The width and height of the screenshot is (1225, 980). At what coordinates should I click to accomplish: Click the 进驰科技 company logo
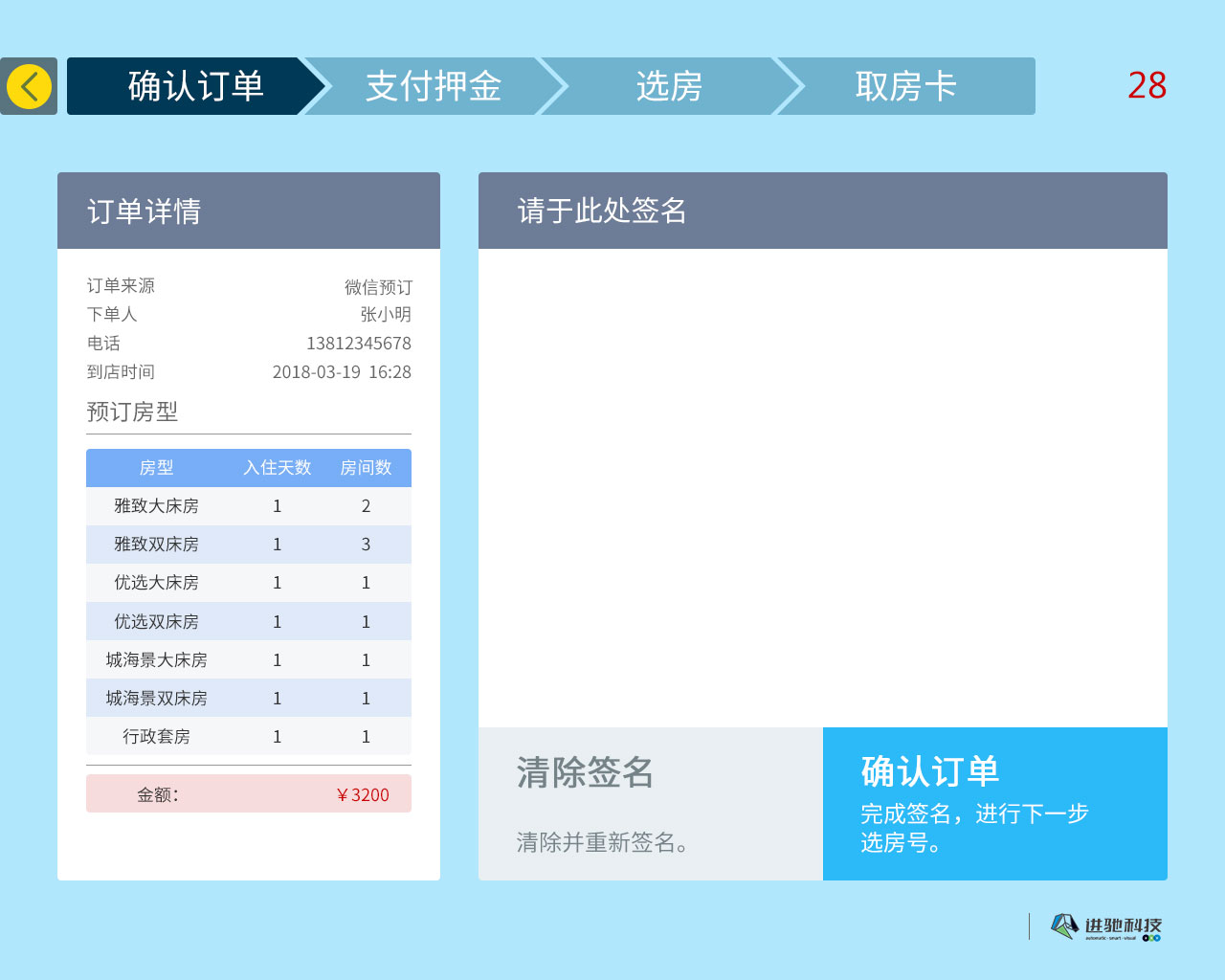pos(1106,926)
